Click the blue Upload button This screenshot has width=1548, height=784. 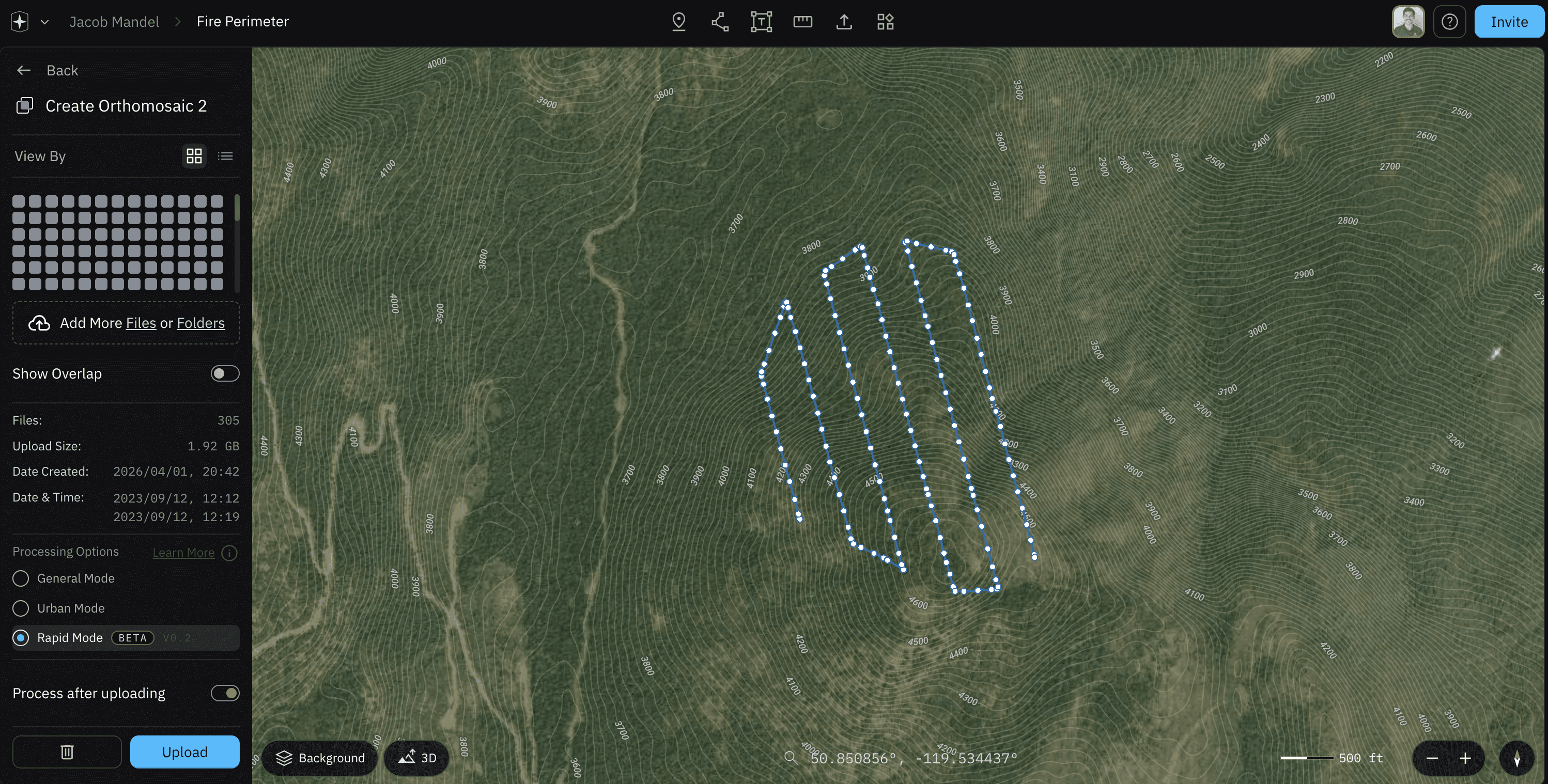click(184, 751)
